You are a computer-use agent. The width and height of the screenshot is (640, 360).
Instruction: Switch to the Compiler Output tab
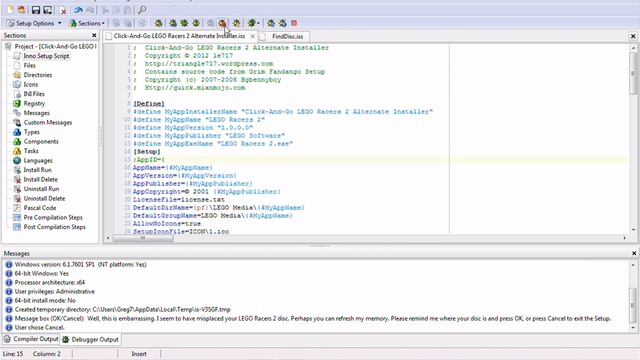(31, 339)
